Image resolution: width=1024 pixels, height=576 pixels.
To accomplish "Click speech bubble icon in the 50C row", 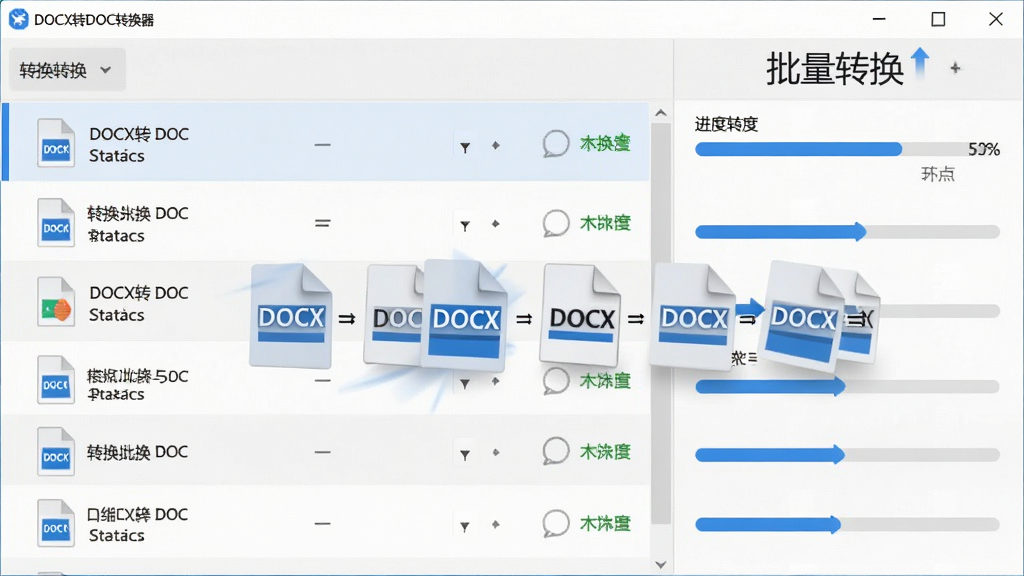I will (556, 381).
